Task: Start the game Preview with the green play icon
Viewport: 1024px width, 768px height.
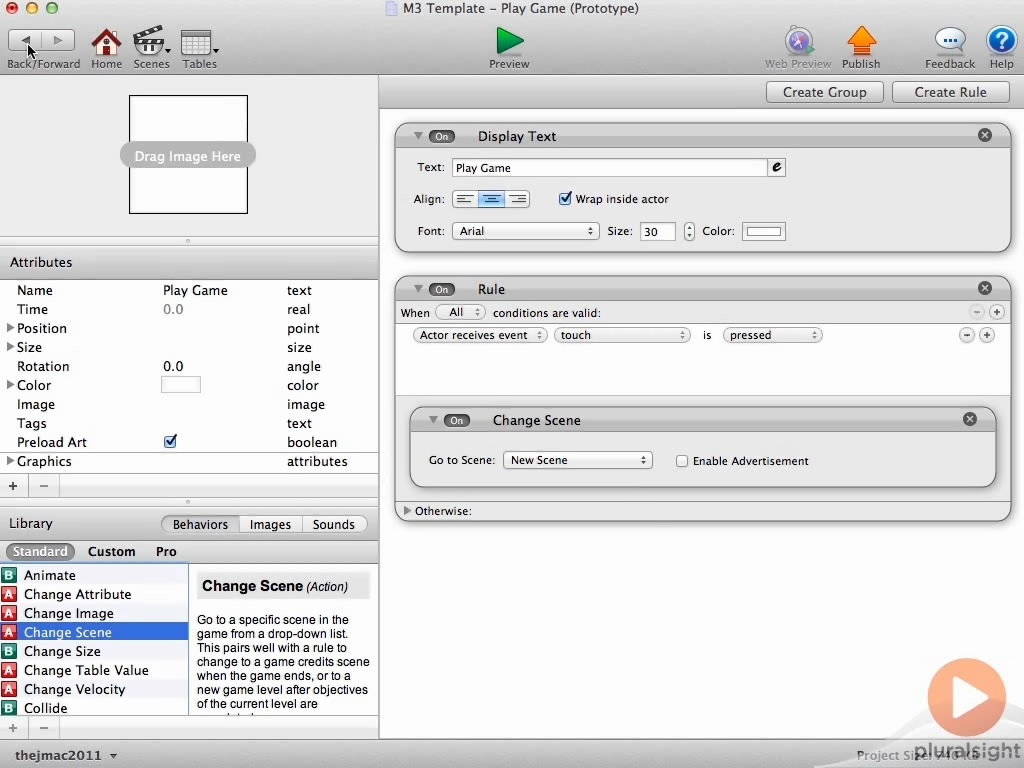Action: click(x=509, y=40)
